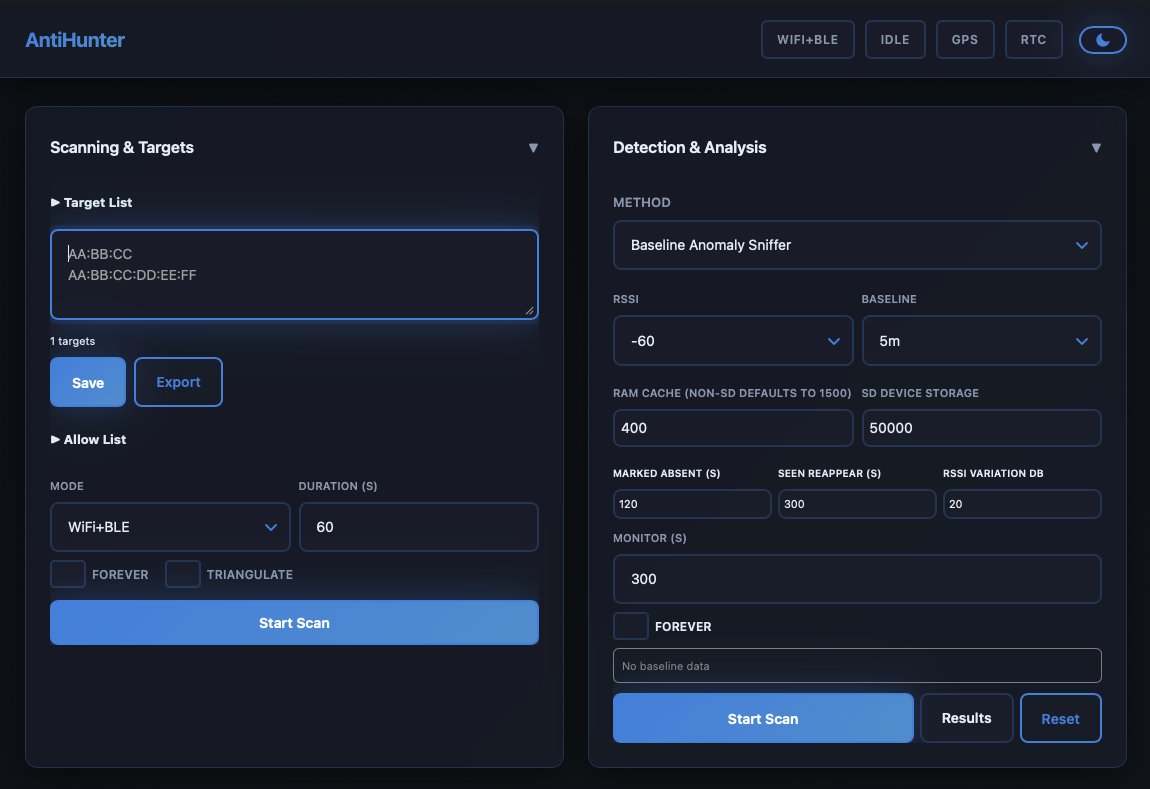Open the WiFi+BLE mode dropdown
This screenshot has width=1150, height=789.
[x=170, y=526]
